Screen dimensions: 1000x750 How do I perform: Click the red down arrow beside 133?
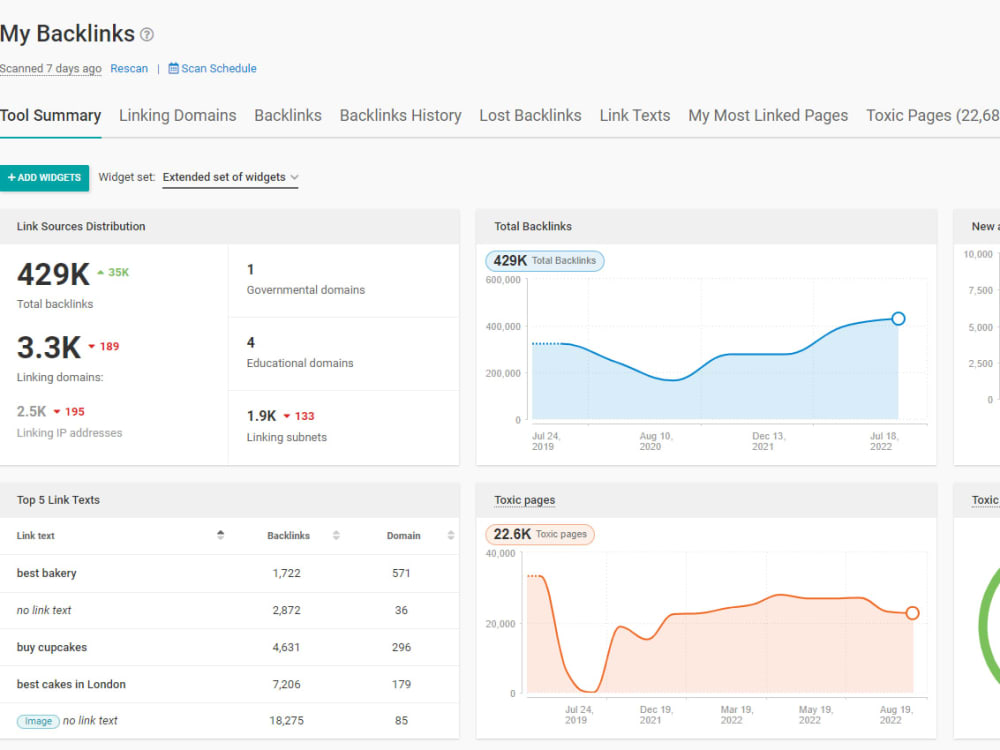(287, 416)
